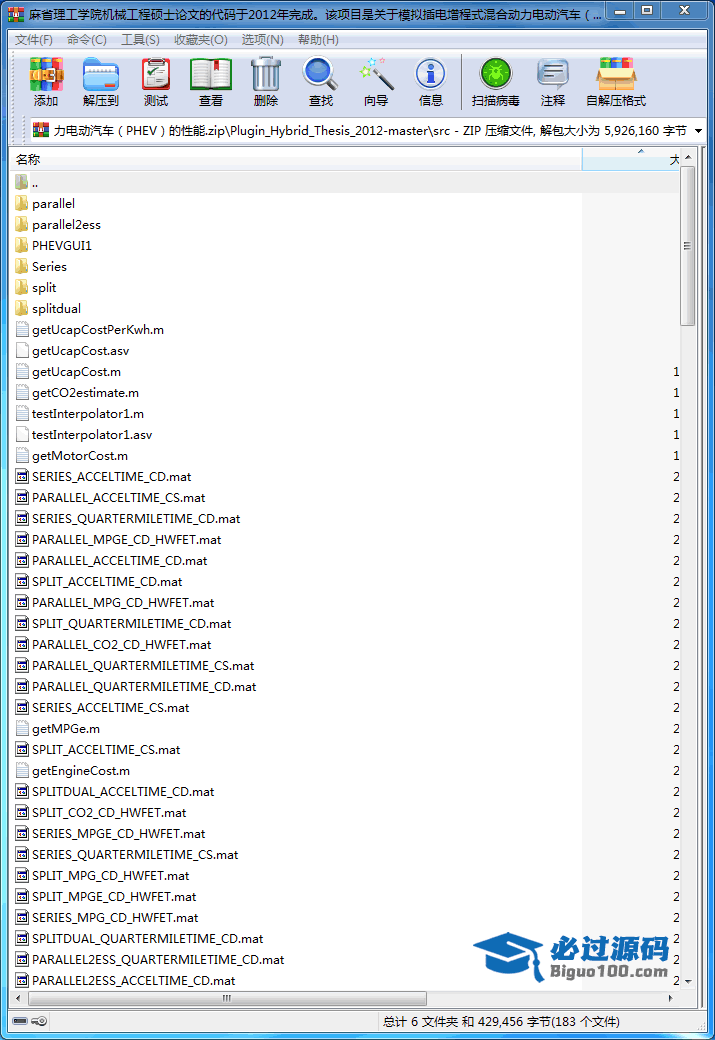Show archive 信息 (Info) icon

coord(430,74)
